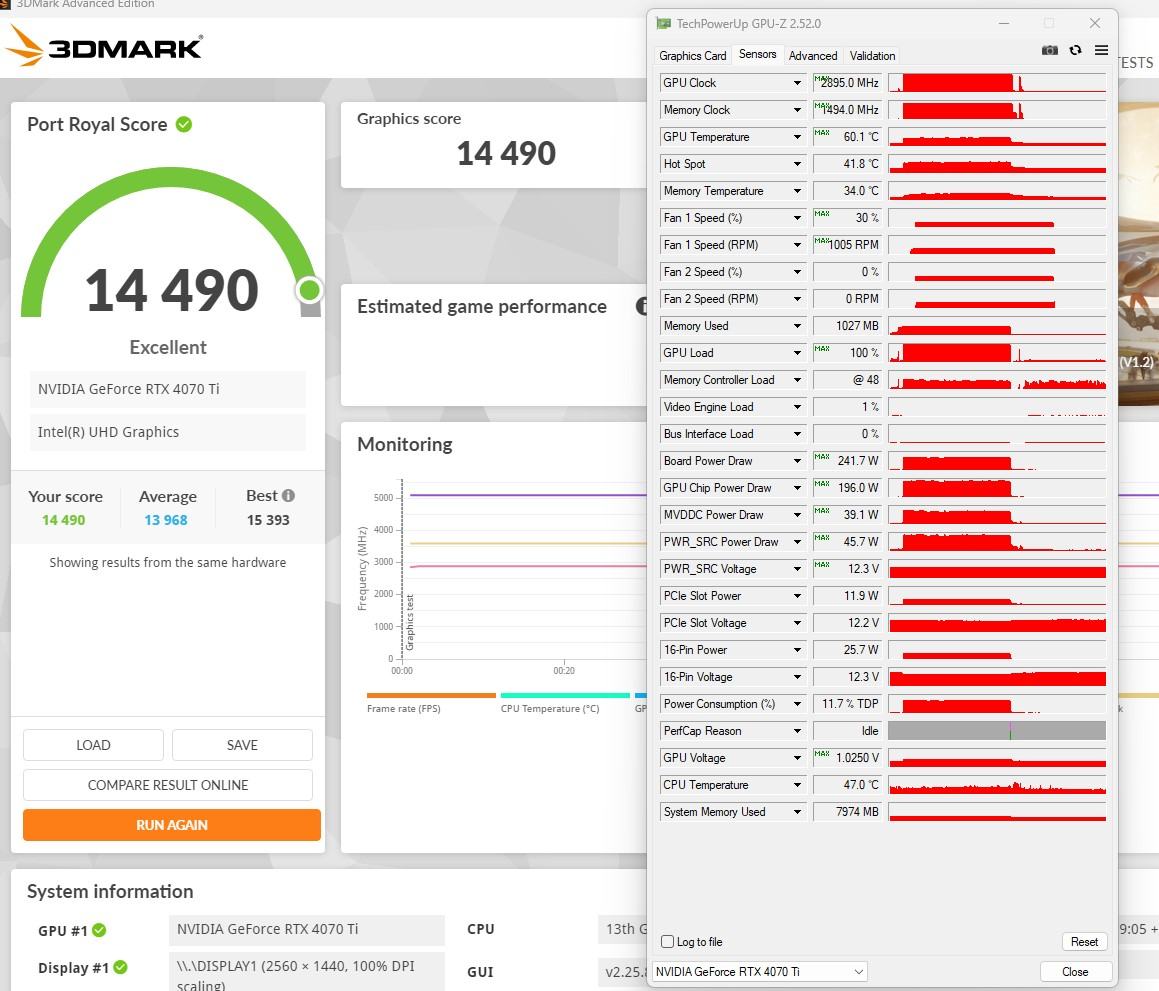Click the Power Consumption value 11.7 % TDP
Viewport: 1159px width, 991px height.
[x=847, y=704]
